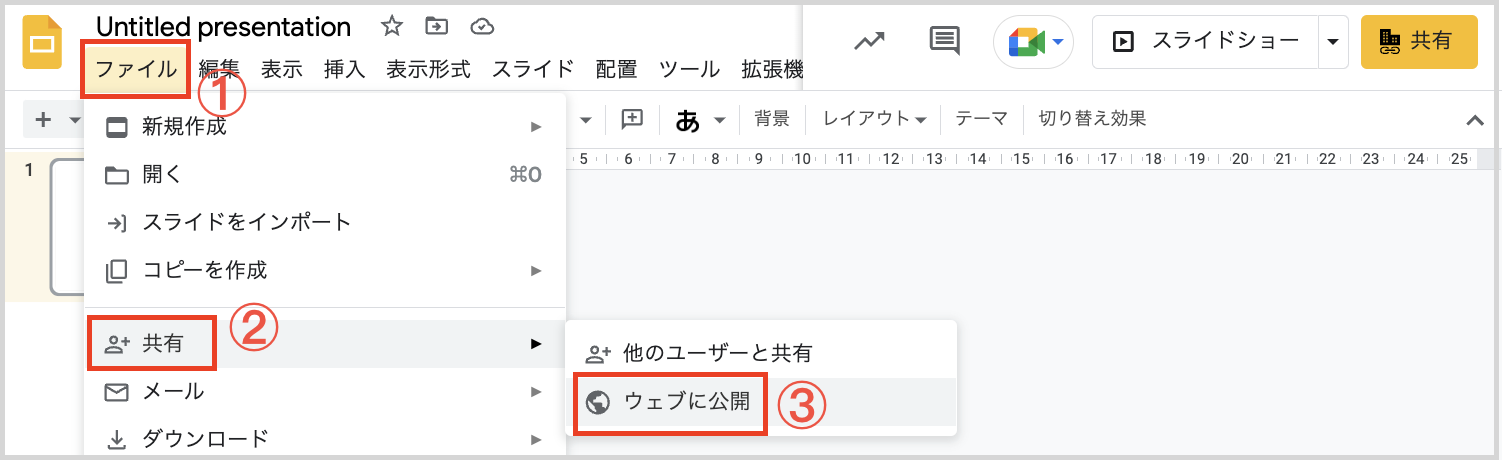Image resolution: width=1502 pixels, height=460 pixels.
Task: Rename the Untitled presentation title
Action: tap(223, 27)
